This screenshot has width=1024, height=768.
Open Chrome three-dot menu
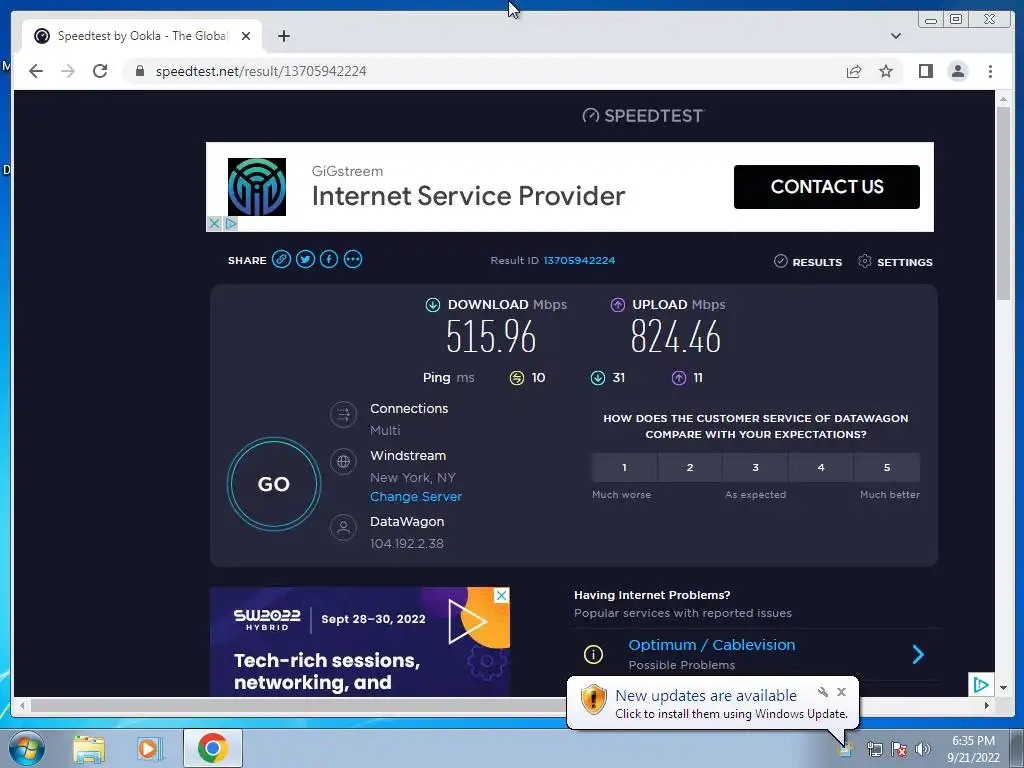point(990,71)
